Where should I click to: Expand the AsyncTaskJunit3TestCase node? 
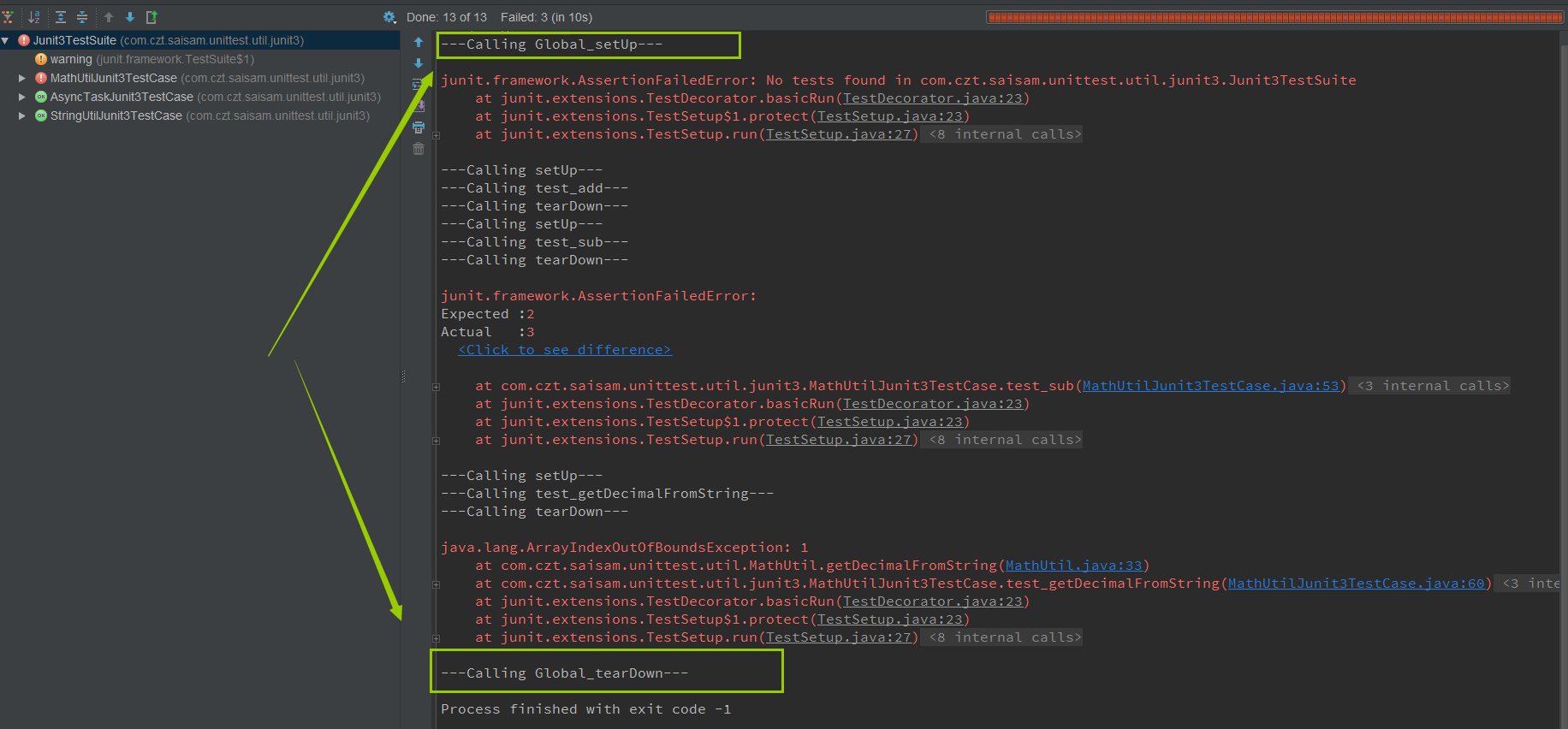[x=22, y=97]
